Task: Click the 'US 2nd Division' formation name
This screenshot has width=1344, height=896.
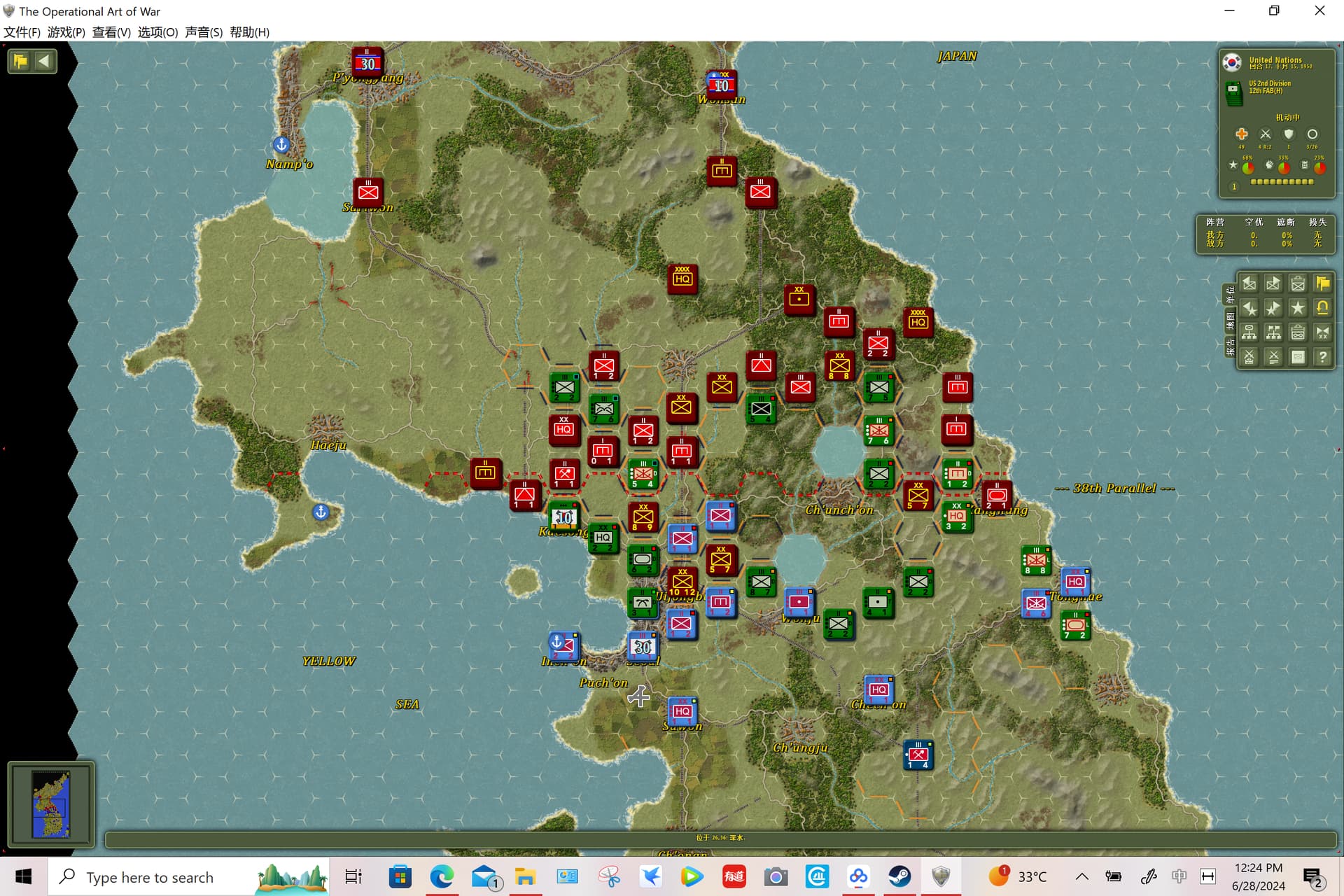Action: (x=1270, y=83)
